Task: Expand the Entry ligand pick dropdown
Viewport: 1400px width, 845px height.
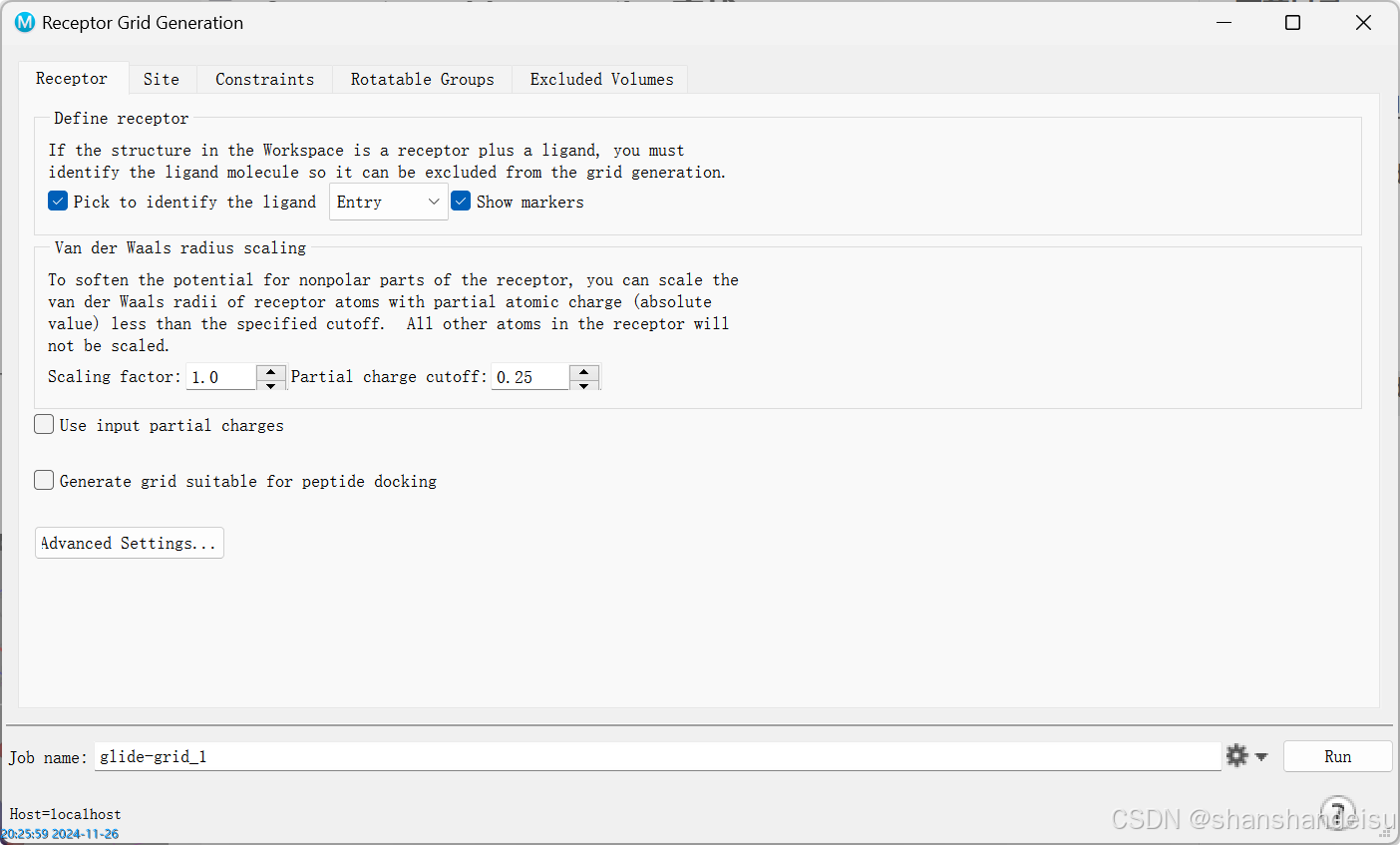Action: click(x=388, y=202)
